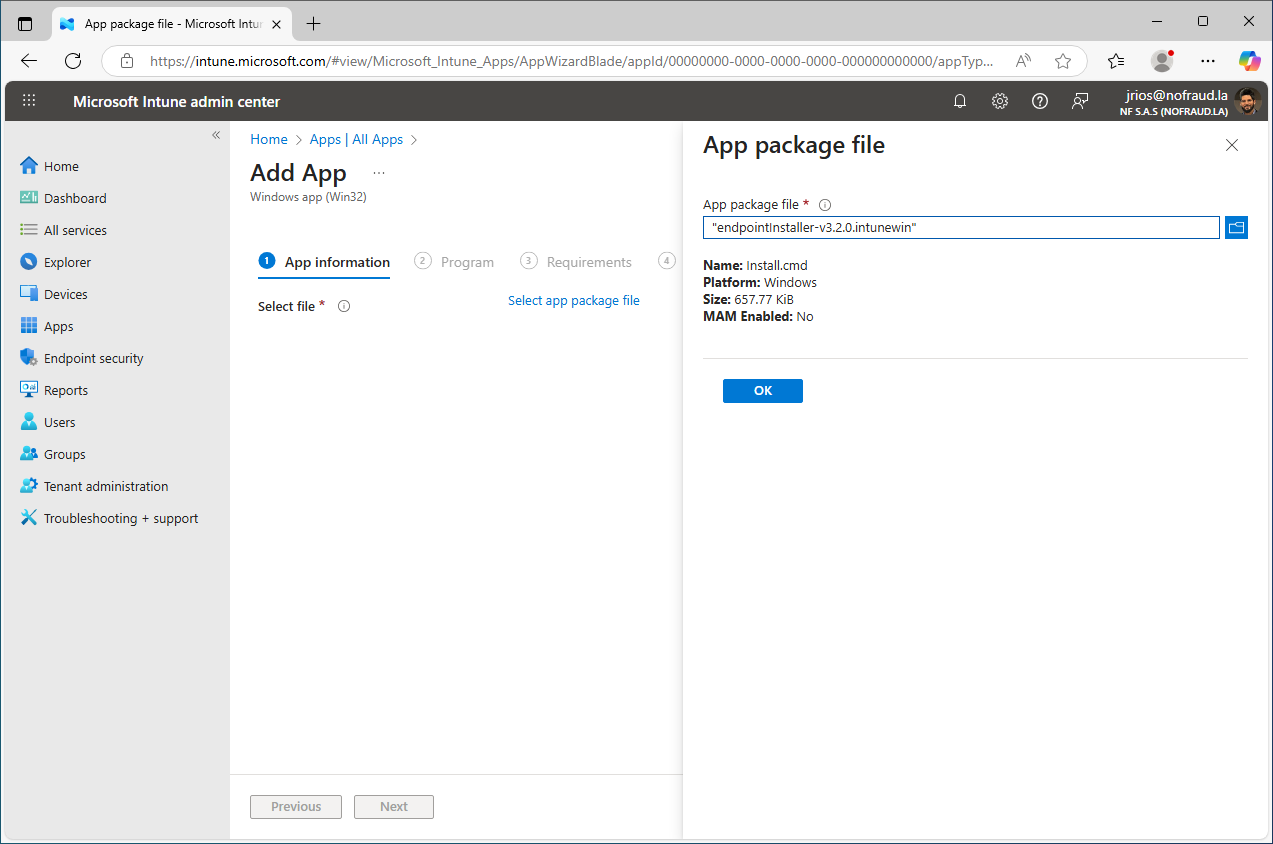
Task: Select the Program wizard step
Action: tap(454, 262)
